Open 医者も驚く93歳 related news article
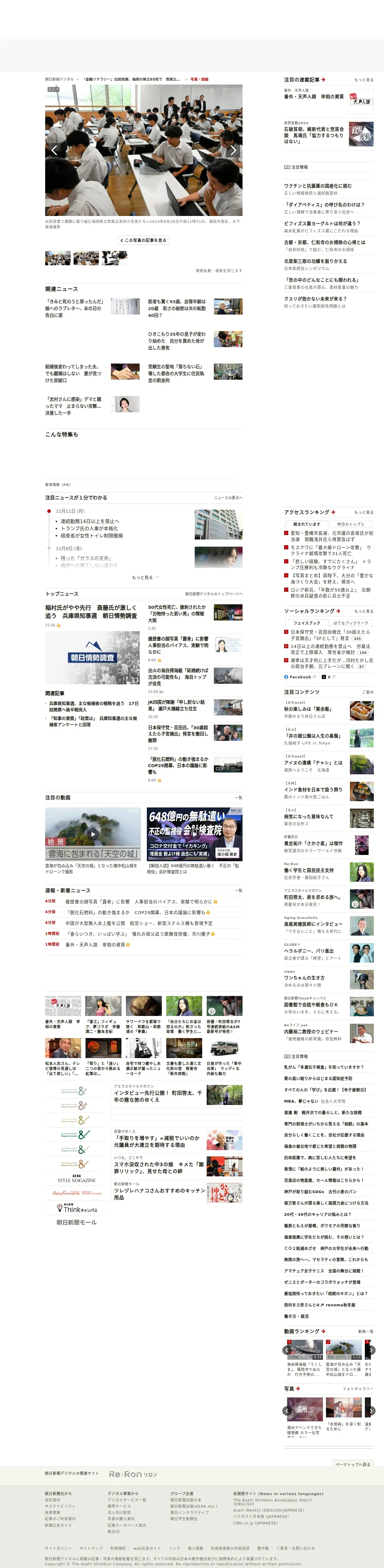Viewport: 384px width, 1568px height. pos(177,308)
